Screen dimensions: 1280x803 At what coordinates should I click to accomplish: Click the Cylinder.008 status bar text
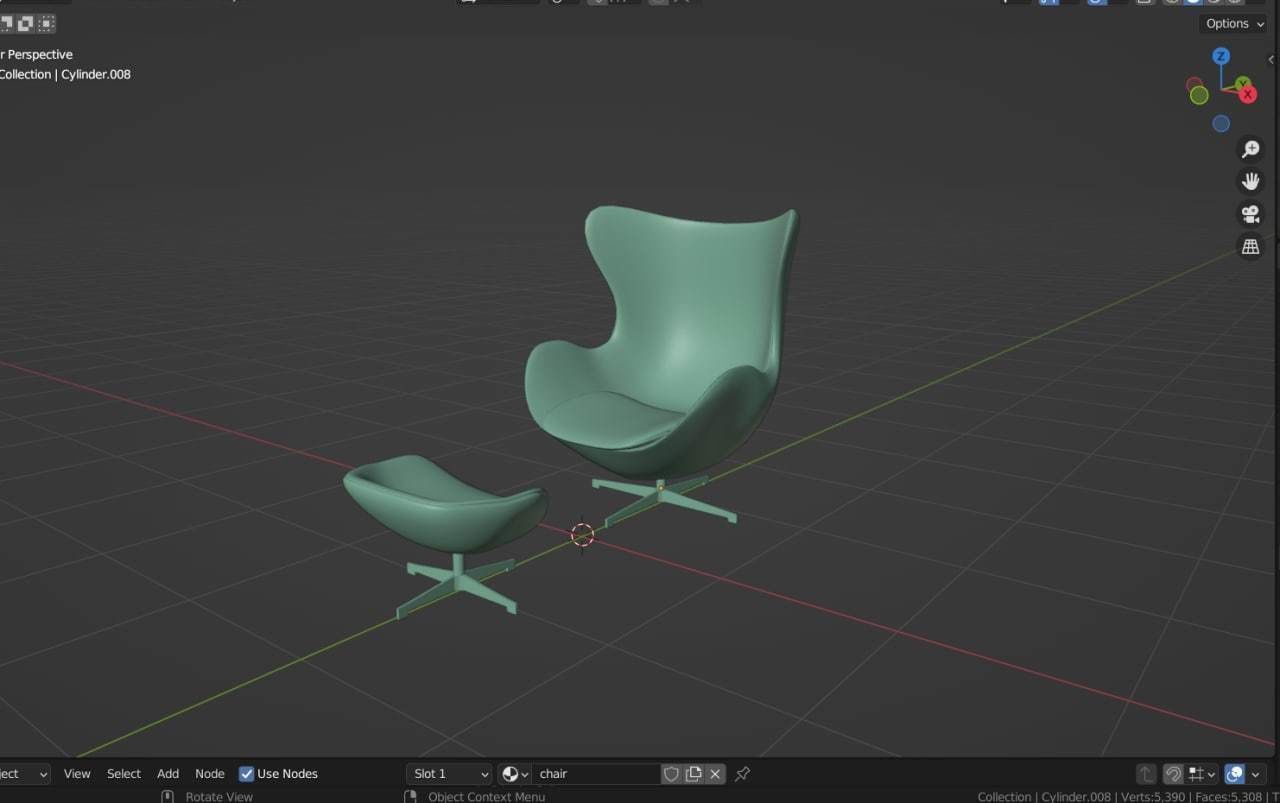[x=1076, y=797]
